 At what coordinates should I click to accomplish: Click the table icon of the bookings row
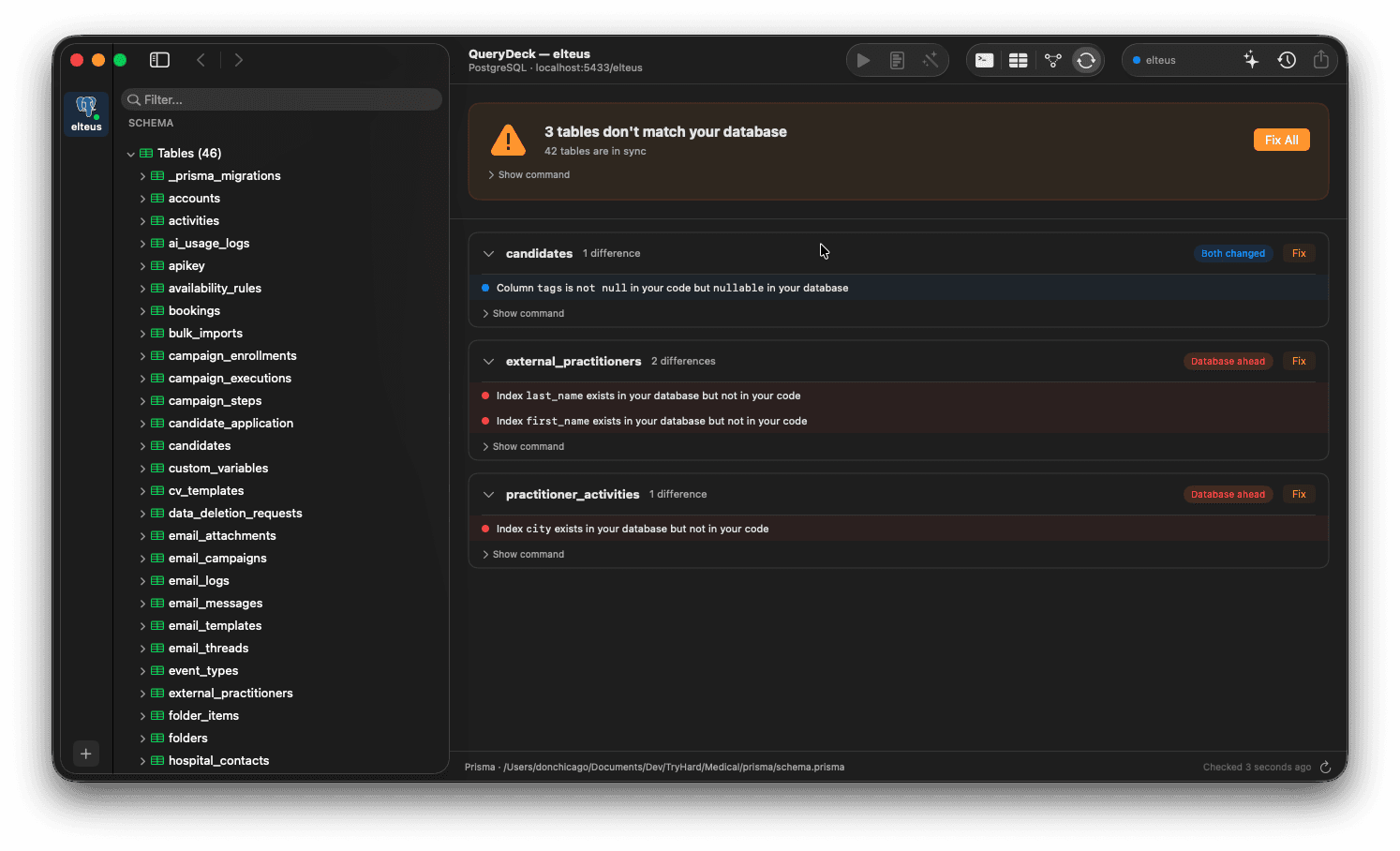157,311
